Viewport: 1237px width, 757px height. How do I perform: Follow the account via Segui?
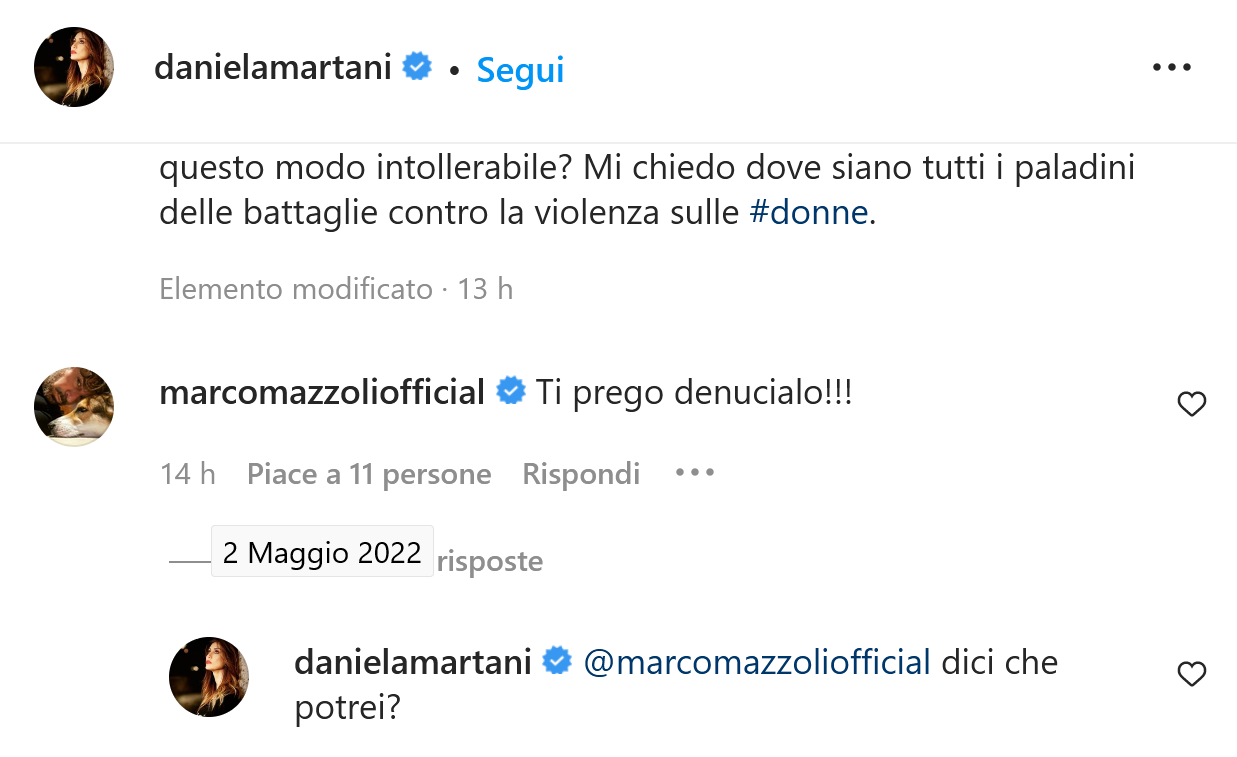pyautogui.click(x=520, y=70)
